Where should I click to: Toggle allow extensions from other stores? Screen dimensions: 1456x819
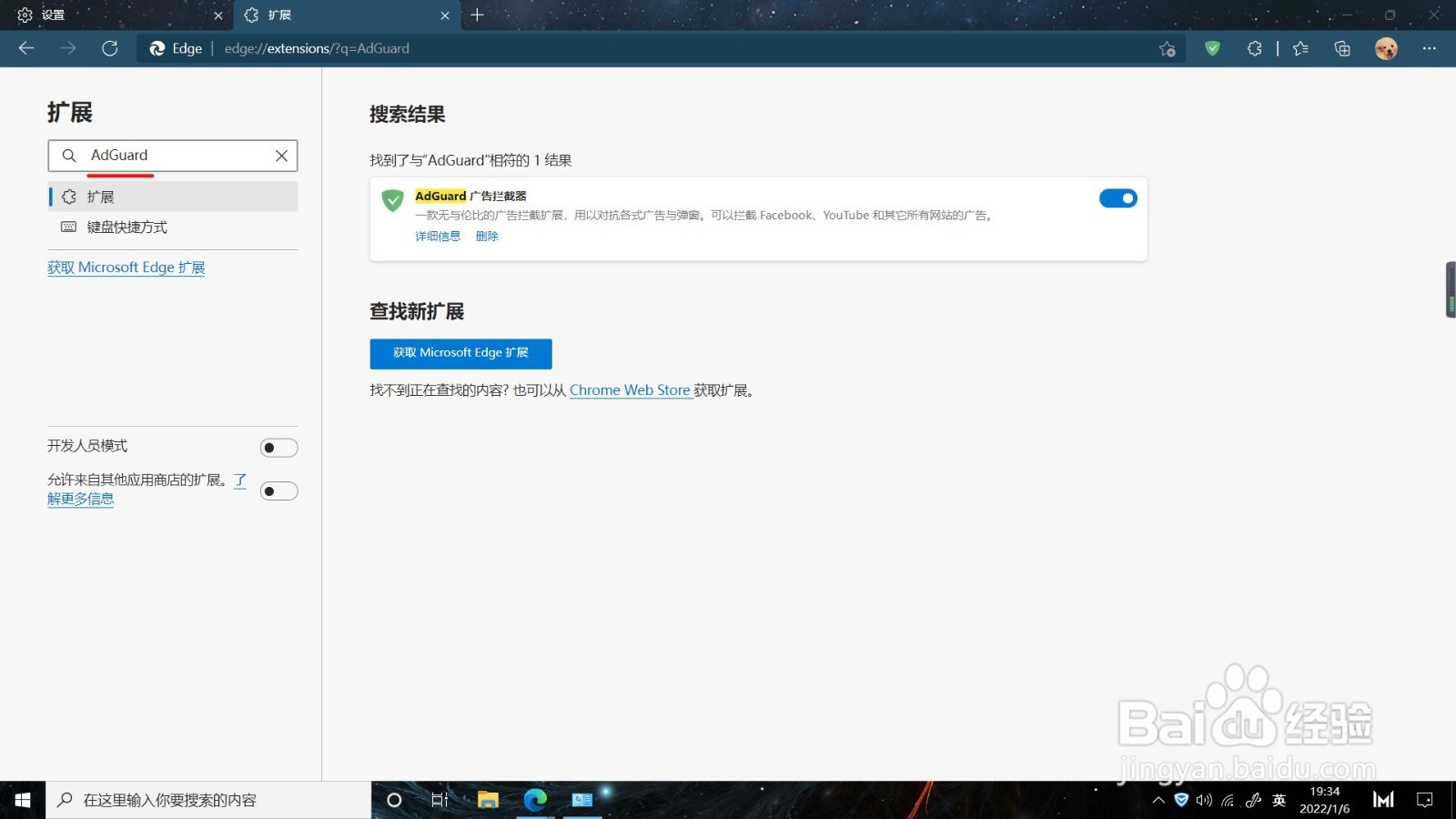click(278, 491)
